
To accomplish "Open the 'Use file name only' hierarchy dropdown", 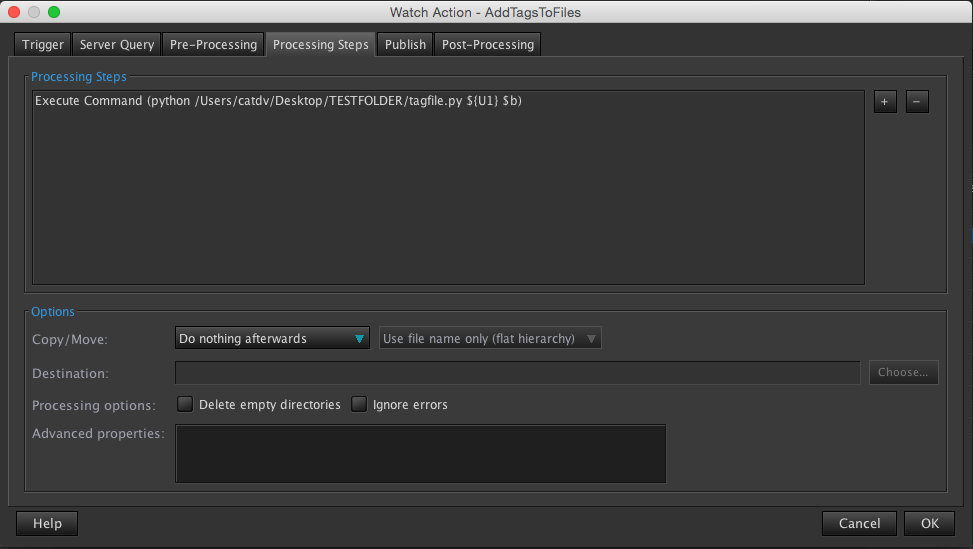I will coord(490,339).
